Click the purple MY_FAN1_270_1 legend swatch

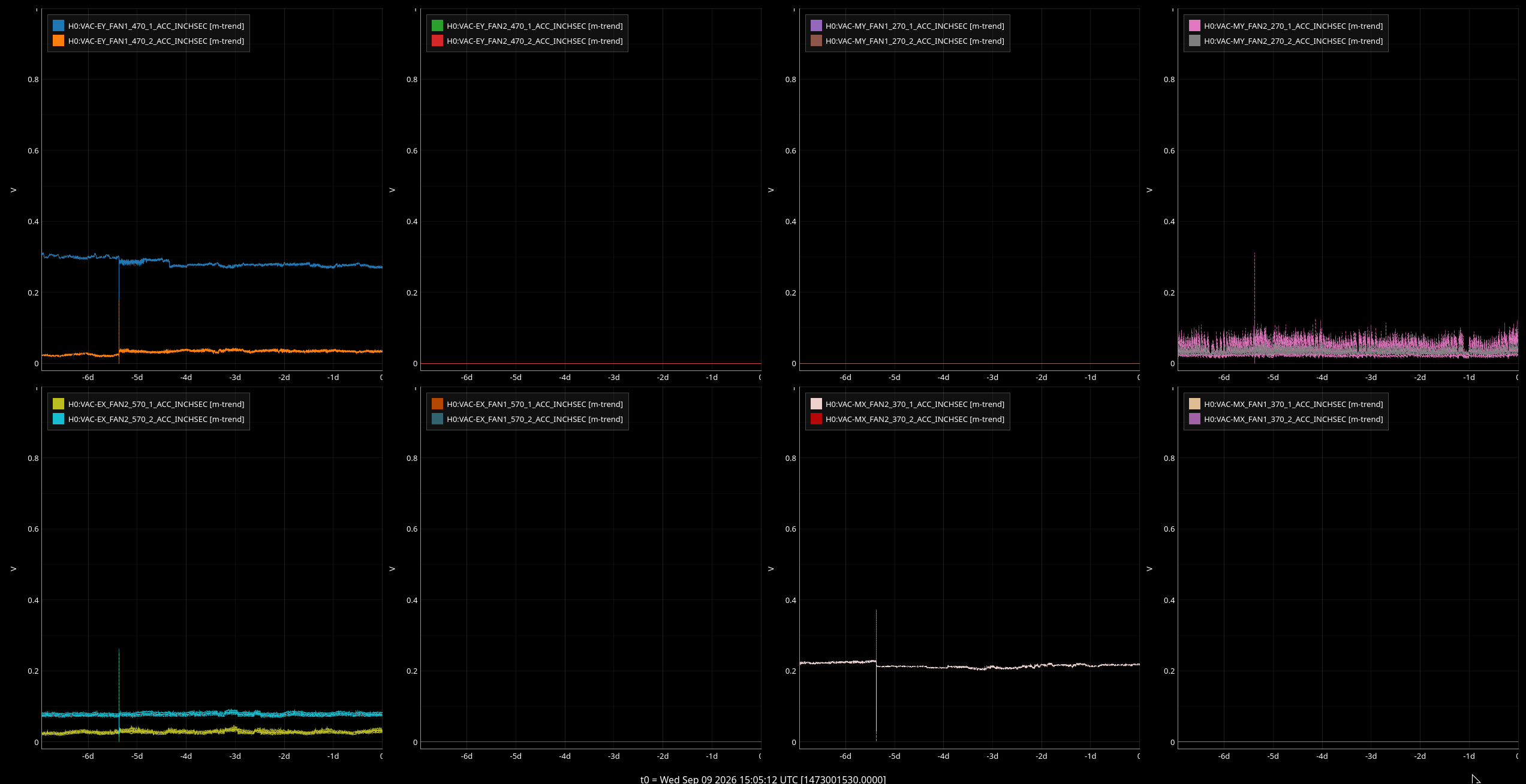[x=816, y=26]
